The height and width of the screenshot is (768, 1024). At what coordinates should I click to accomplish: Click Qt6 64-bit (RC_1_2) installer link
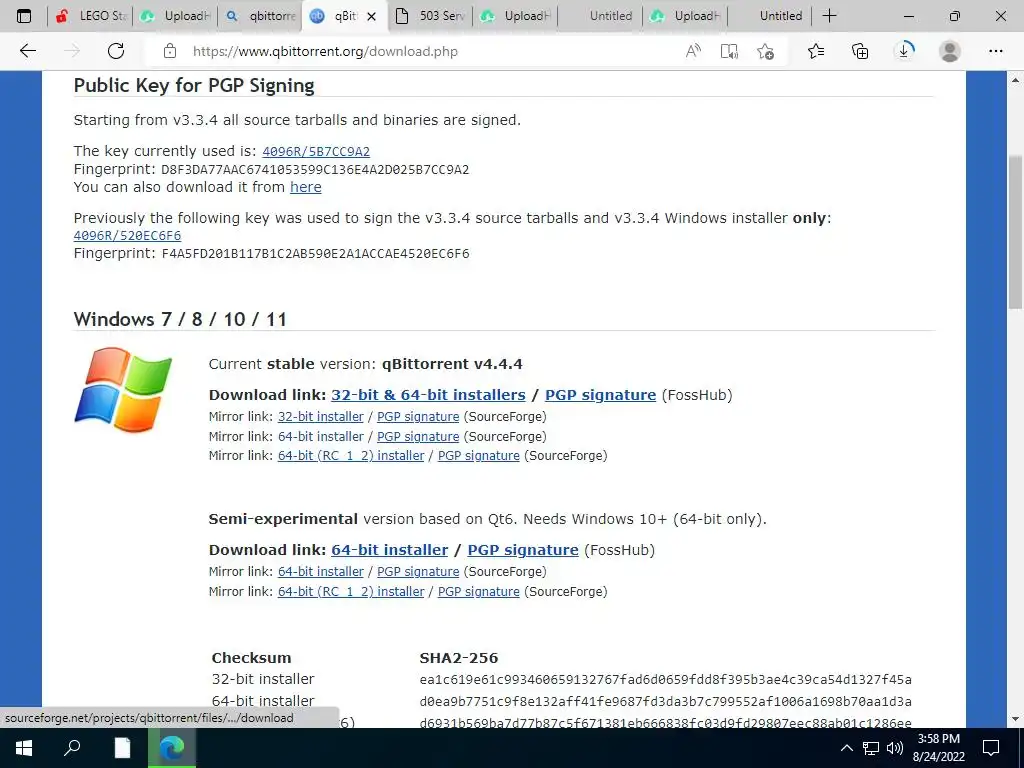point(351,592)
